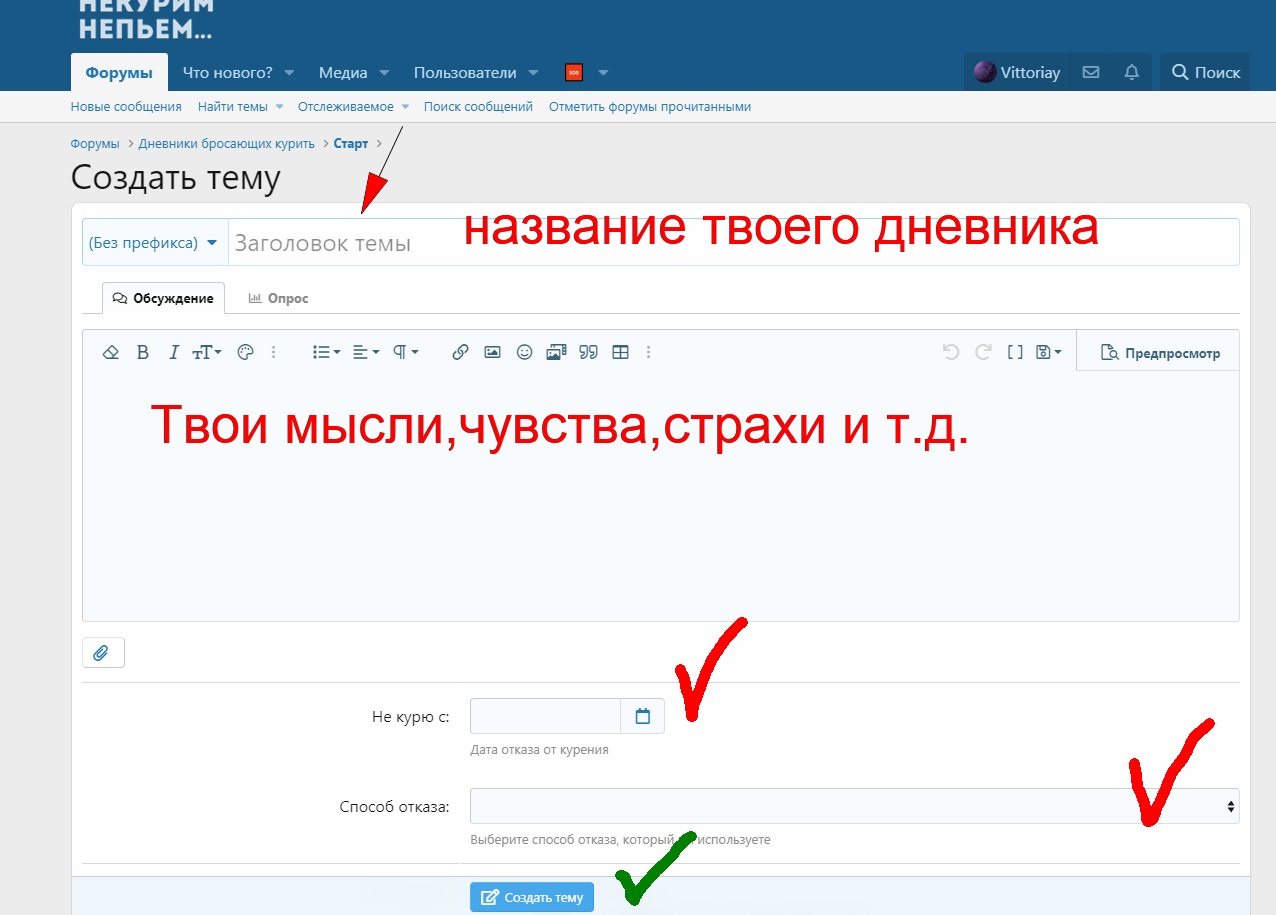Screen dimensions: 1276x915
Task: Open the text color palette
Action: pos(245,351)
